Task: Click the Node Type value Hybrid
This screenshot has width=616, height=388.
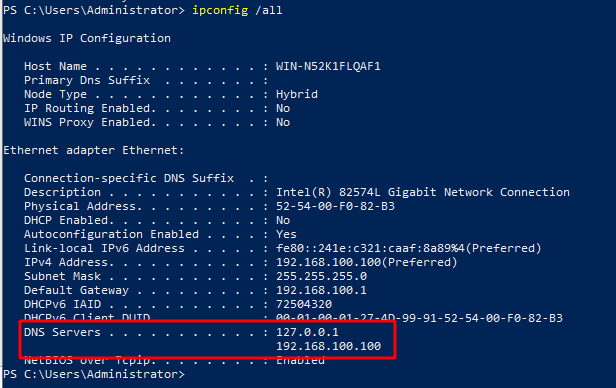Action: coord(297,94)
